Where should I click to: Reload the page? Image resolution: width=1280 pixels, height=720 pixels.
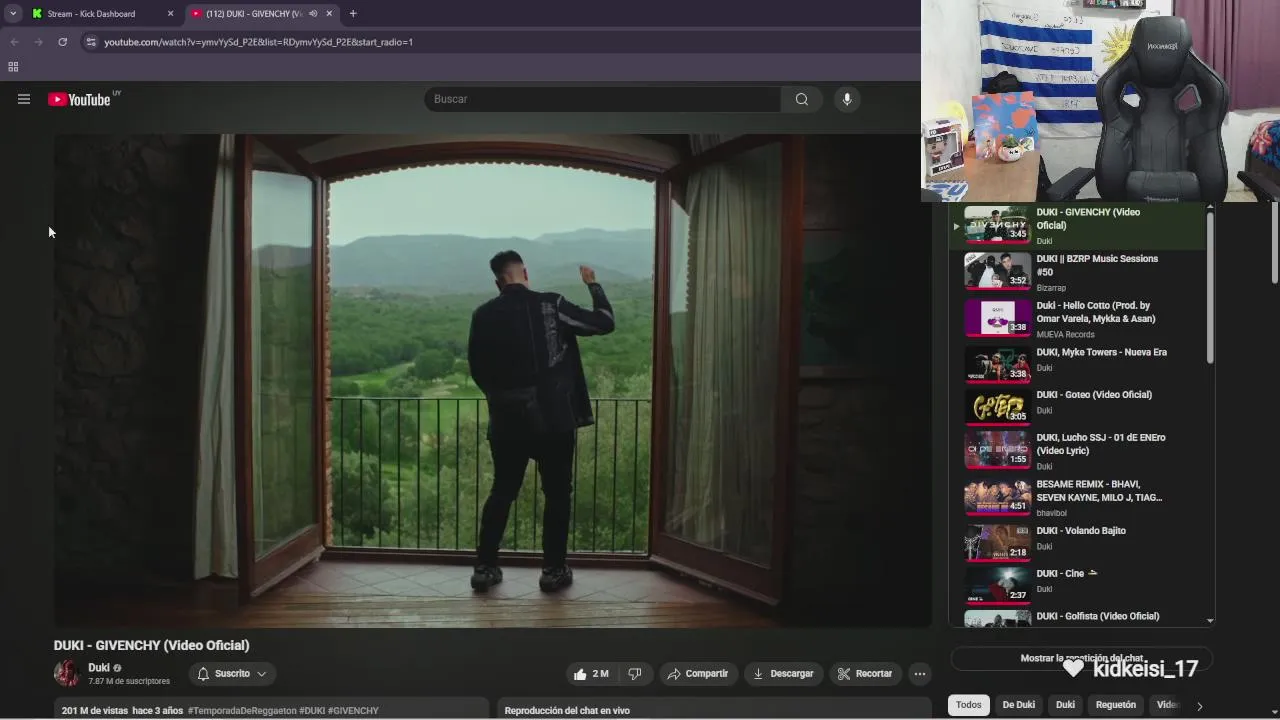62,42
